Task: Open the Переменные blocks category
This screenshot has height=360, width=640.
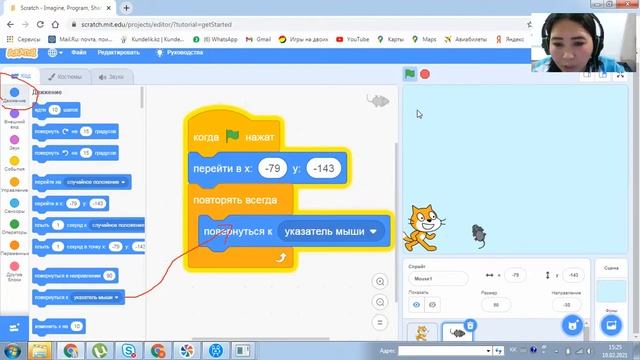Action: 14,248
